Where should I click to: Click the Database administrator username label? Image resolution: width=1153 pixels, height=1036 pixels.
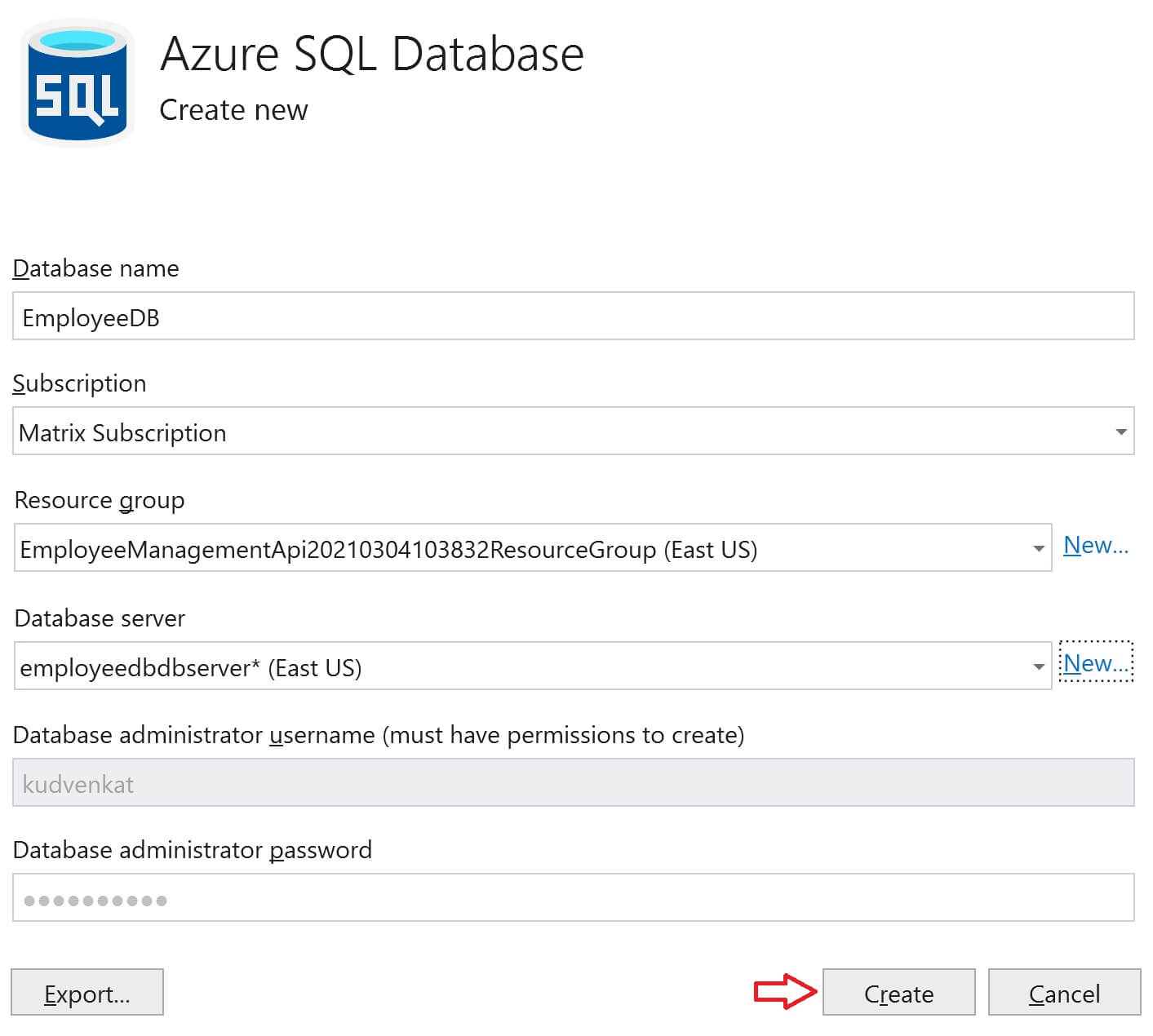pyautogui.click(x=379, y=735)
